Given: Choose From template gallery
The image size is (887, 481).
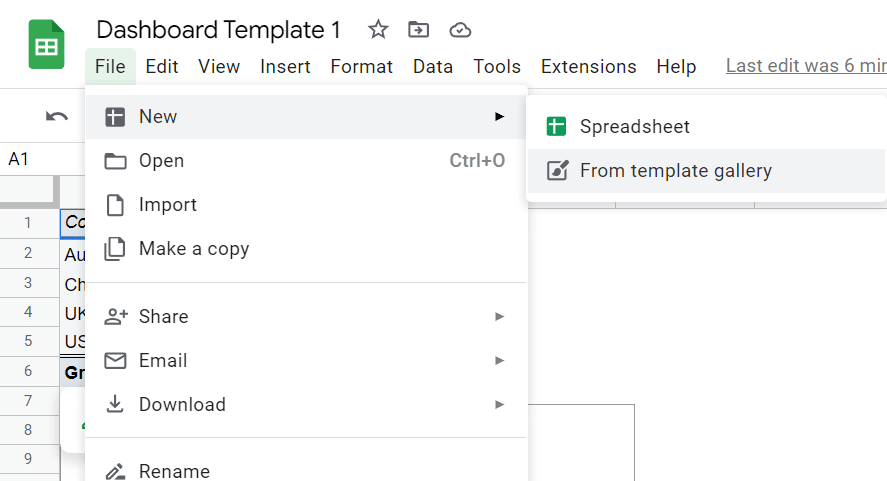Looking at the screenshot, I should pyautogui.click(x=705, y=170).
